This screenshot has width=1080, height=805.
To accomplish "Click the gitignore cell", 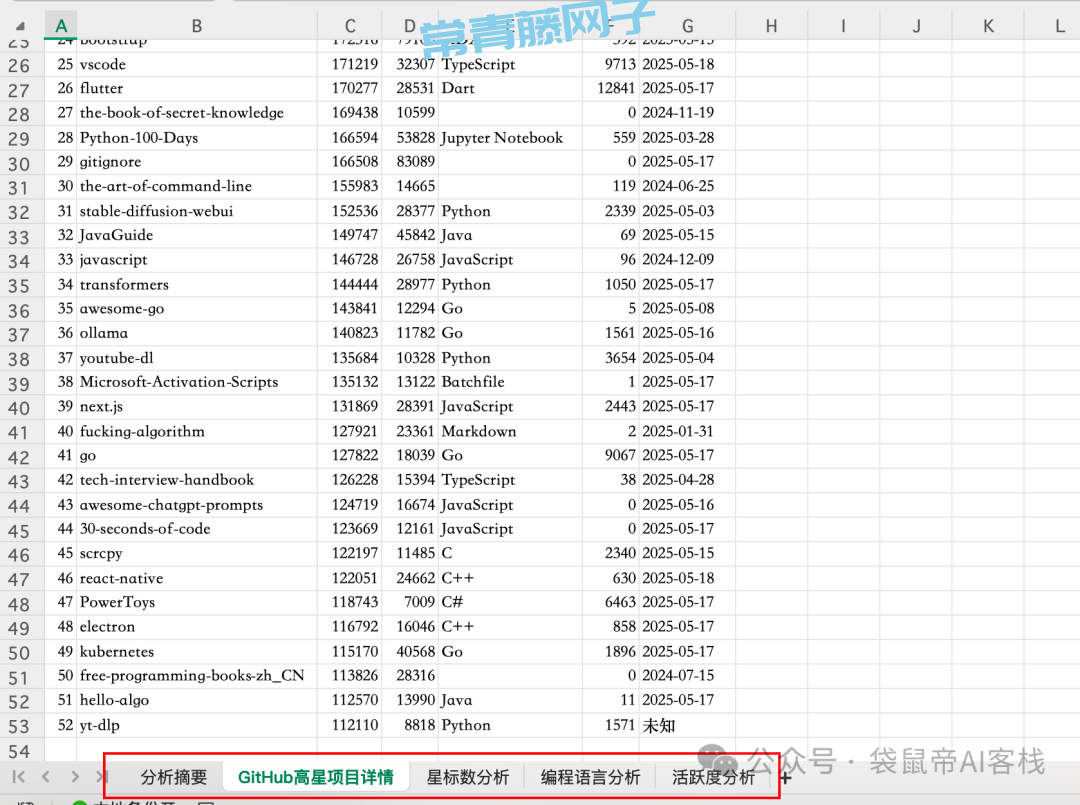I will coord(197,162).
